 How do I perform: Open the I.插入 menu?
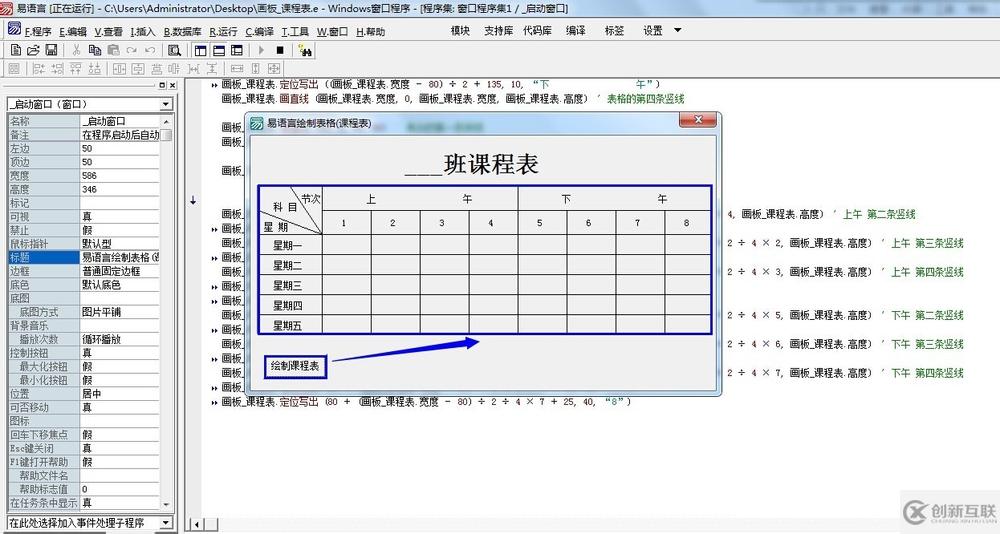(143, 31)
